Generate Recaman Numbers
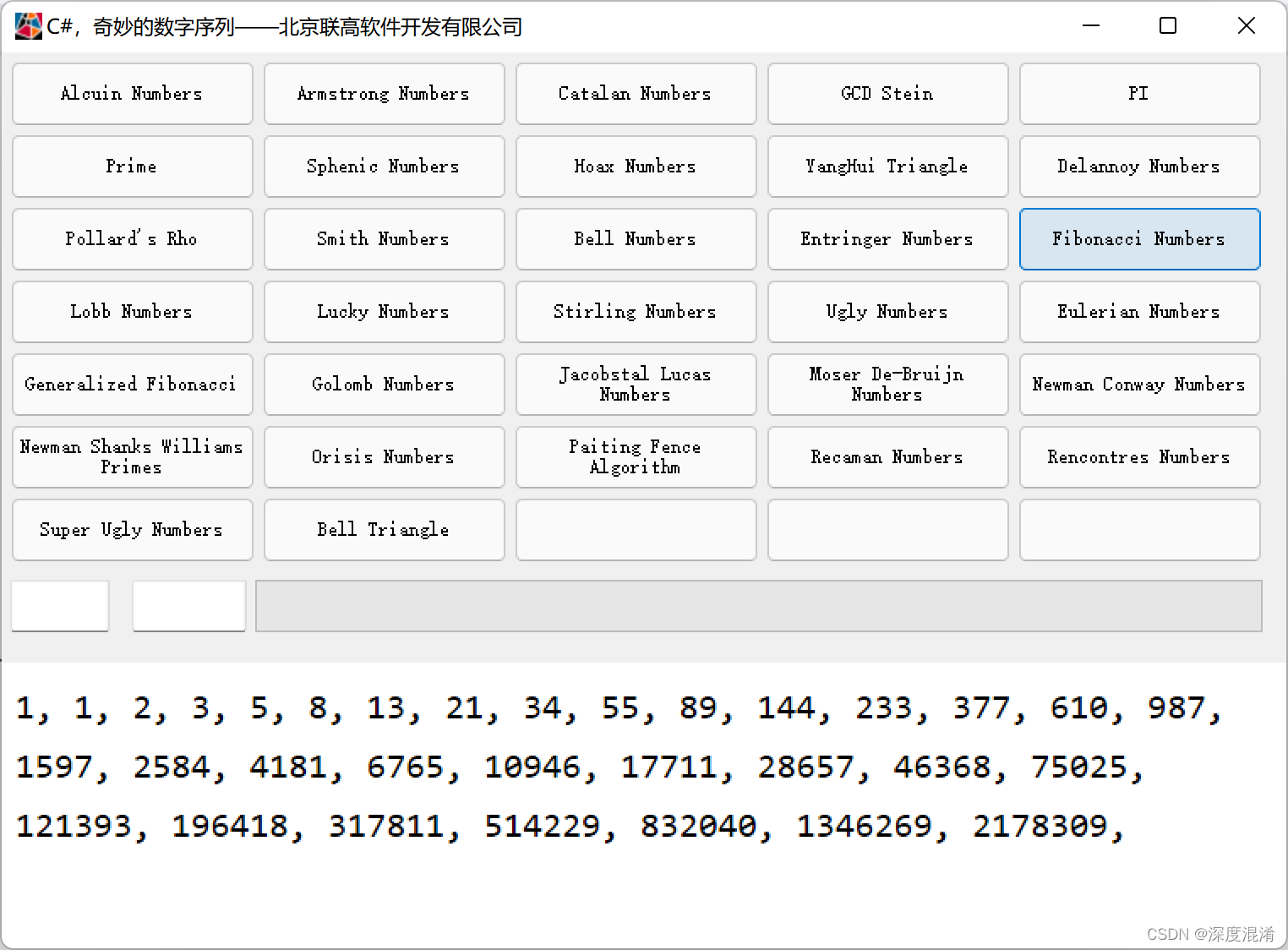The height and width of the screenshot is (950, 1288). tap(887, 457)
